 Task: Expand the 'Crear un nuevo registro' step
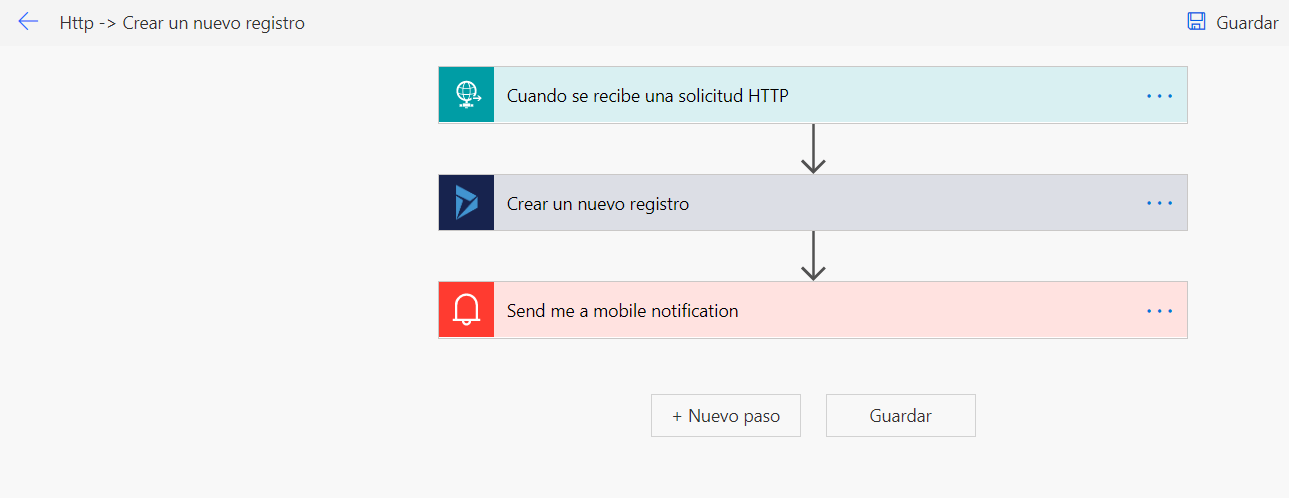pyautogui.click(x=598, y=204)
